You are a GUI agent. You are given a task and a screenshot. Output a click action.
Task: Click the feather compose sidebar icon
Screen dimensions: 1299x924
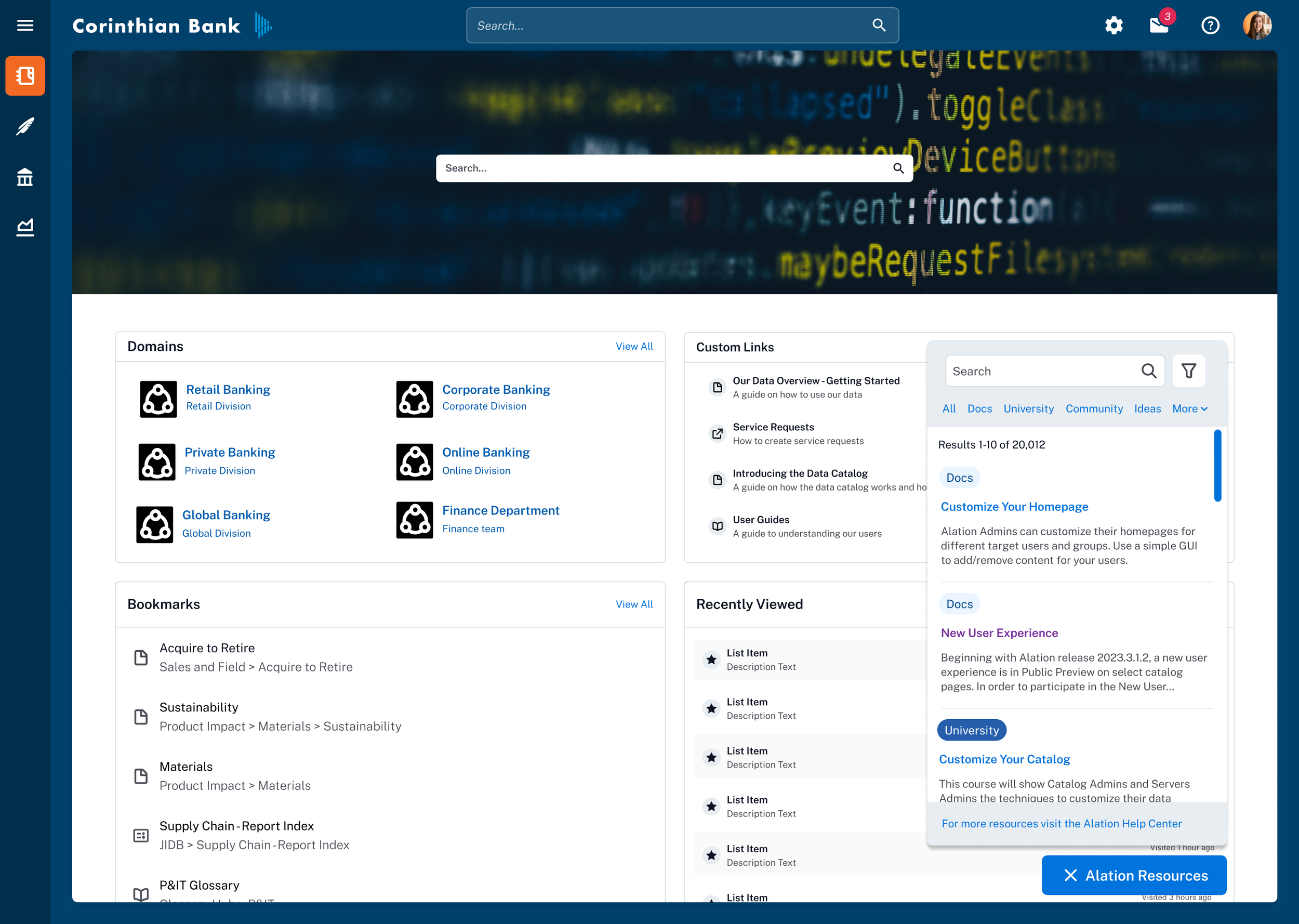25,126
